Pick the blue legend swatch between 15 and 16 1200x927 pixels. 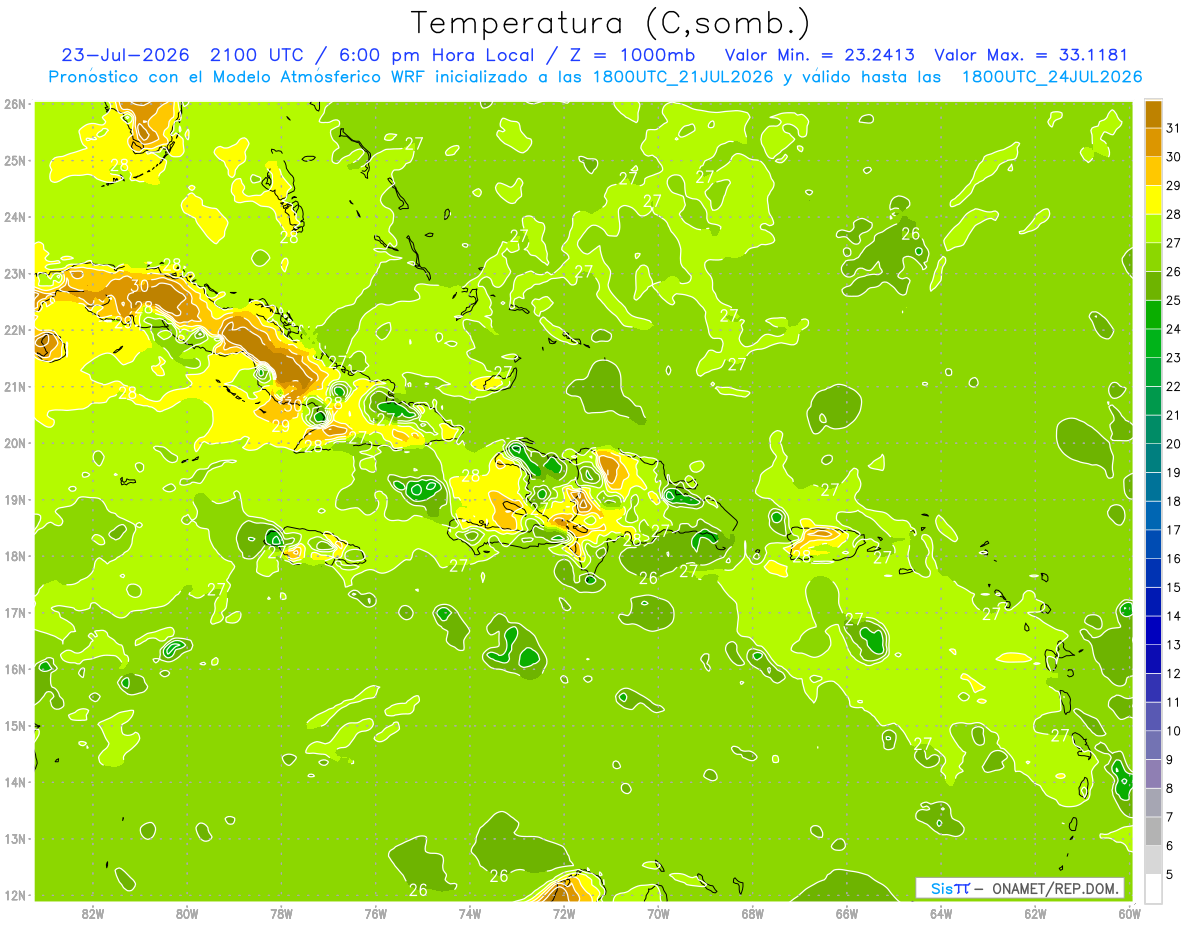click(1153, 573)
